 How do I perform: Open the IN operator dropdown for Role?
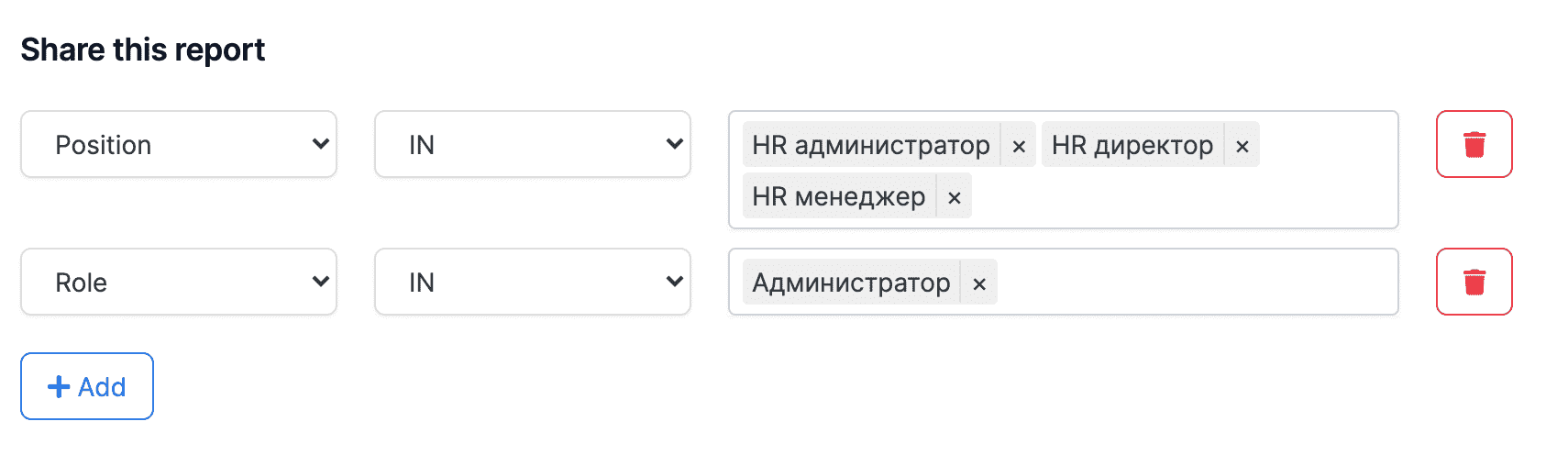[x=532, y=282]
